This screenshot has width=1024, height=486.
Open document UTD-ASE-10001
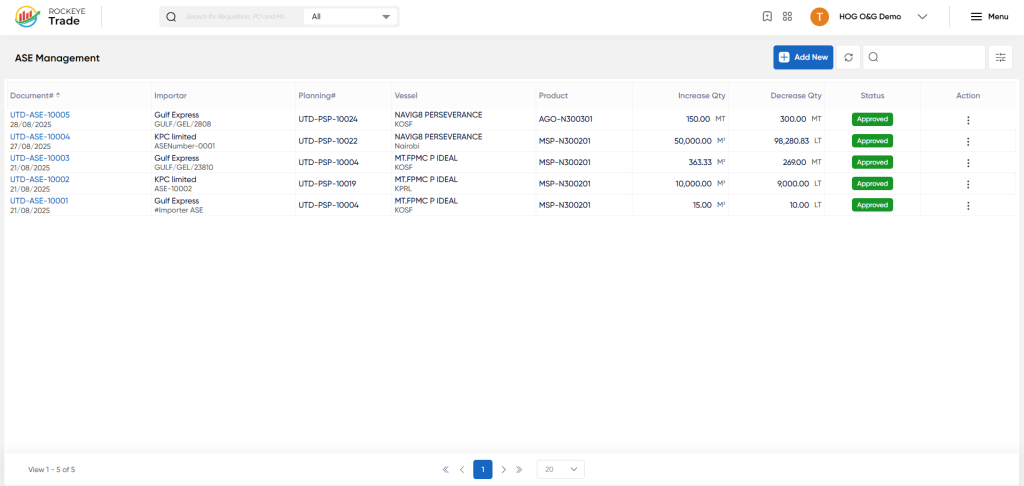click(x=39, y=201)
